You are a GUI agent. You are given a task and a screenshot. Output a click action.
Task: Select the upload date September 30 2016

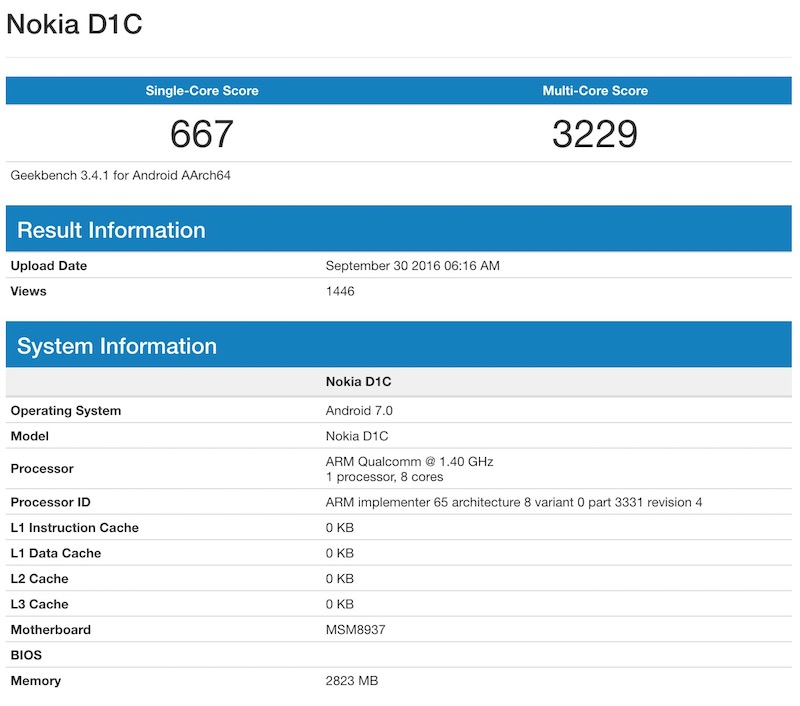[412, 266]
